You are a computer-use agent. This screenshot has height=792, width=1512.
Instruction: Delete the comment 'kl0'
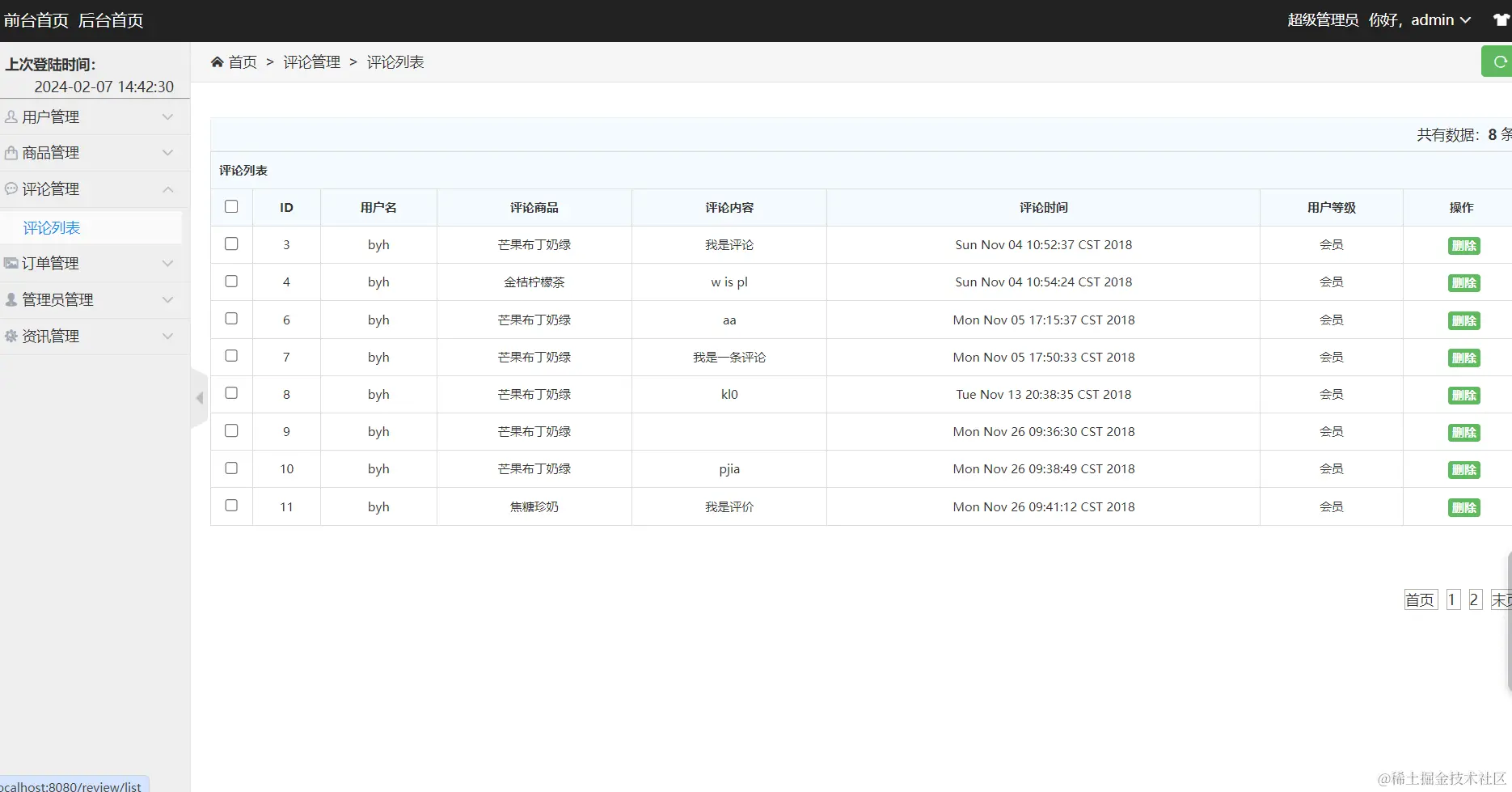1463,396
